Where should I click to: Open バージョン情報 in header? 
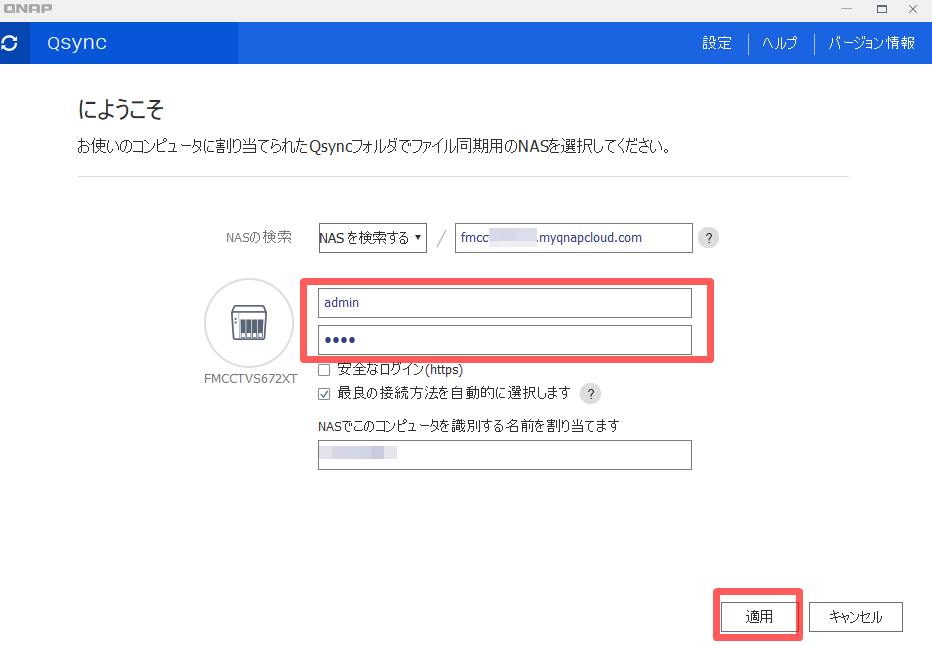(x=871, y=43)
